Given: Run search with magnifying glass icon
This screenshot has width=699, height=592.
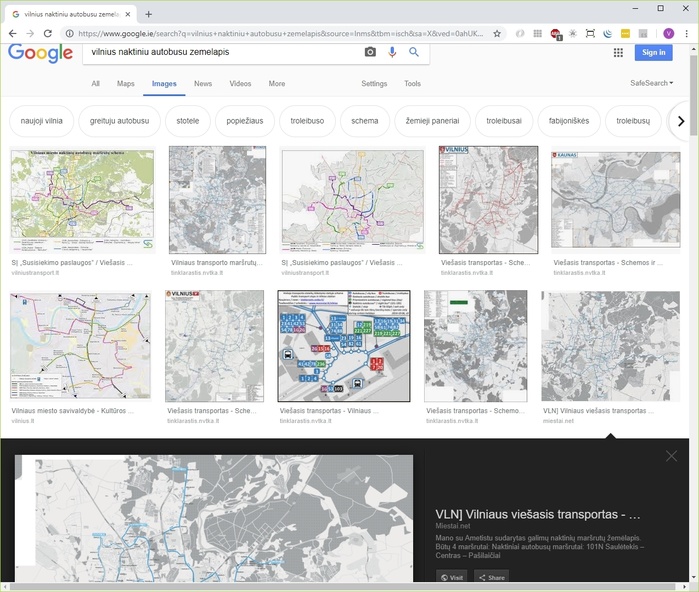Looking at the screenshot, I should 414,52.
